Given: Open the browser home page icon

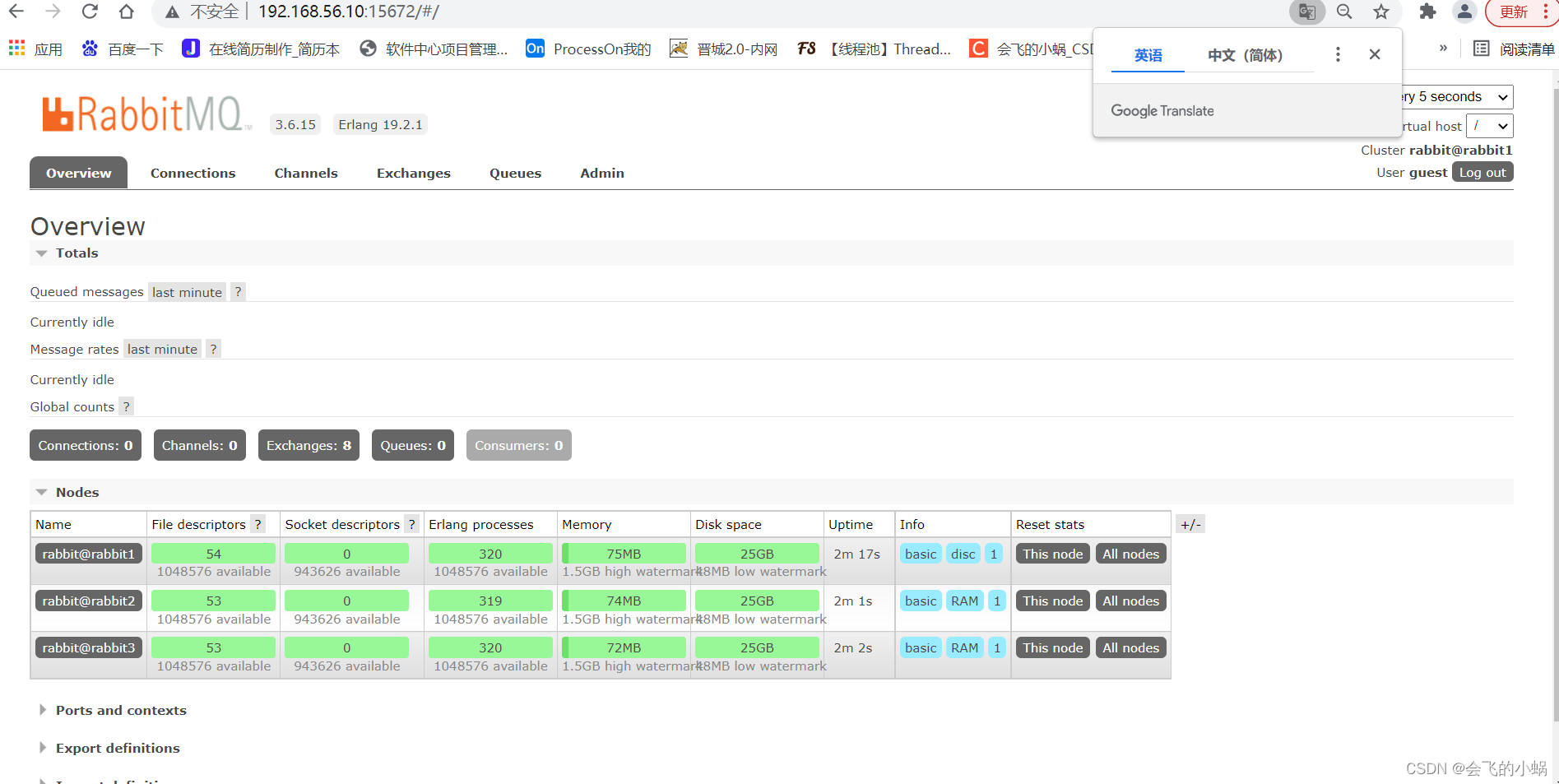Looking at the screenshot, I should (x=126, y=12).
